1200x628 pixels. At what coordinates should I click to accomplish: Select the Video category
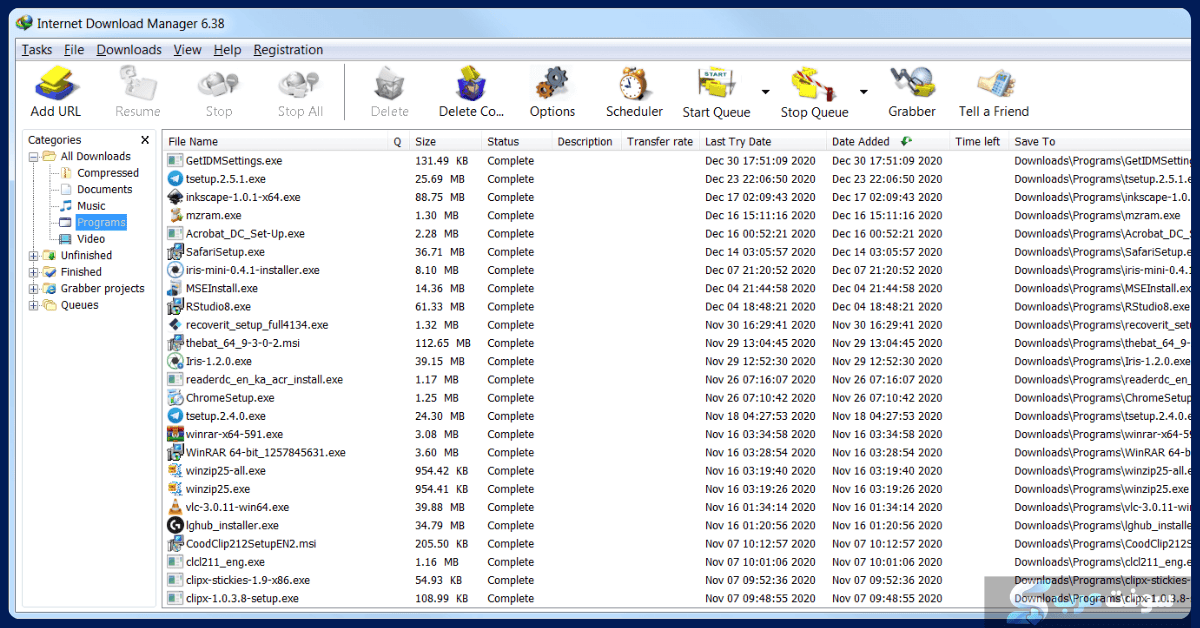pyautogui.click(x=91, y=239)
